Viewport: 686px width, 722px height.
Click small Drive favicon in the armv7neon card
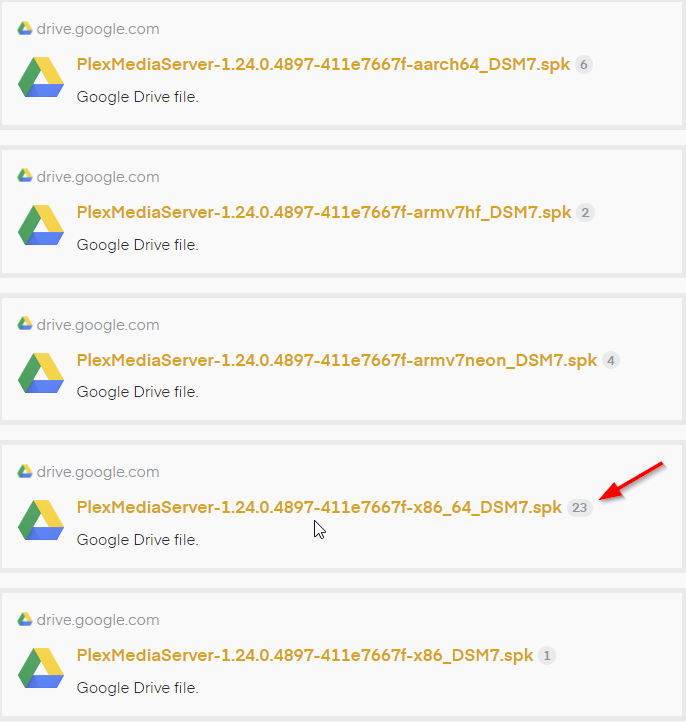click(x=25, y=323)
